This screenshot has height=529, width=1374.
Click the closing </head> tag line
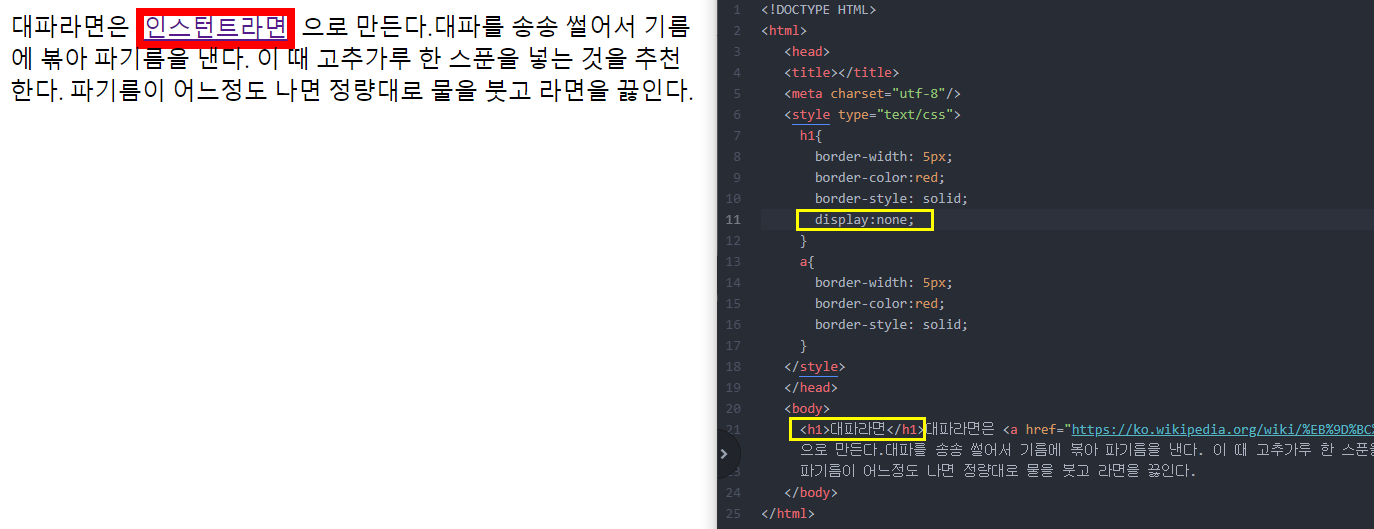pos(811,388)
